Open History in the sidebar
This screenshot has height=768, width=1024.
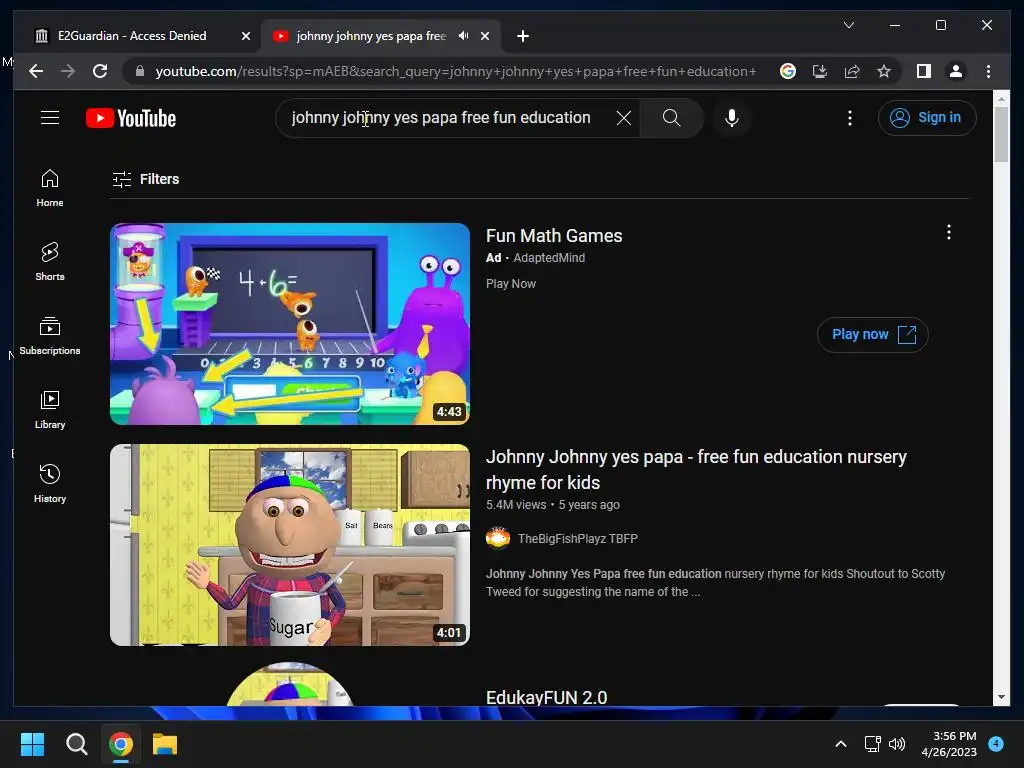50,483
